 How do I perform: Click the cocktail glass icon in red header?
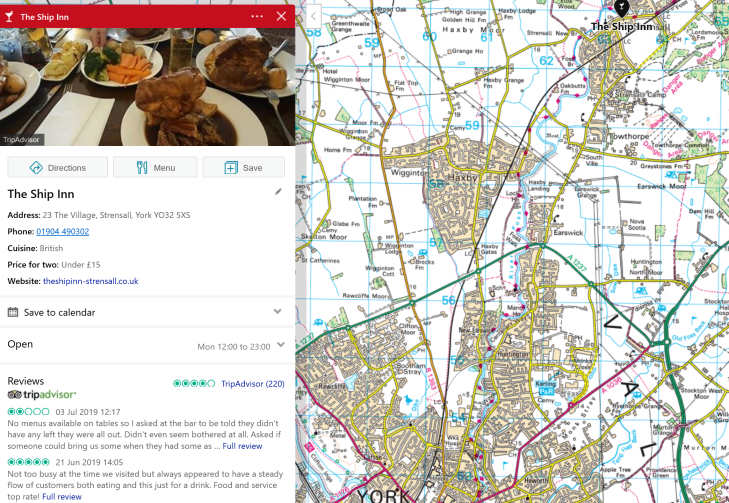(x=9, y=17)
